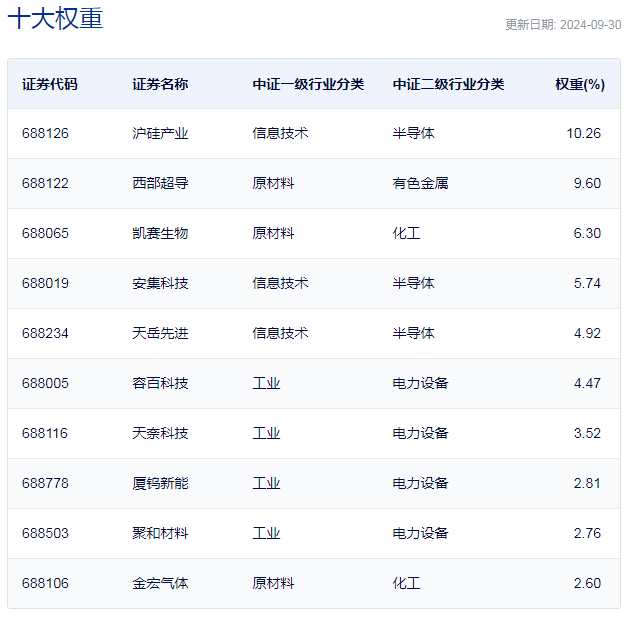The width and height of the screenshot is (628, 620).
Task: Click 化工 in the 金宏气体 row
Action: click(407, 584)
